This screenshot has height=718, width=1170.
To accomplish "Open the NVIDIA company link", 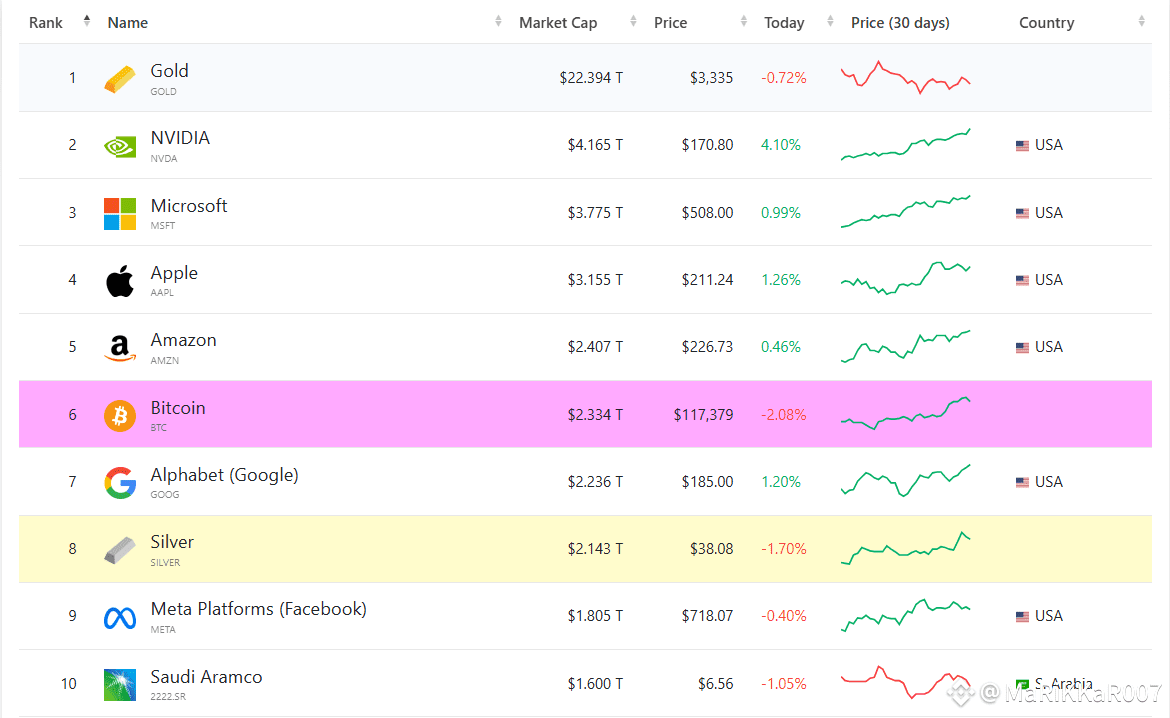I will coord(180,138).
